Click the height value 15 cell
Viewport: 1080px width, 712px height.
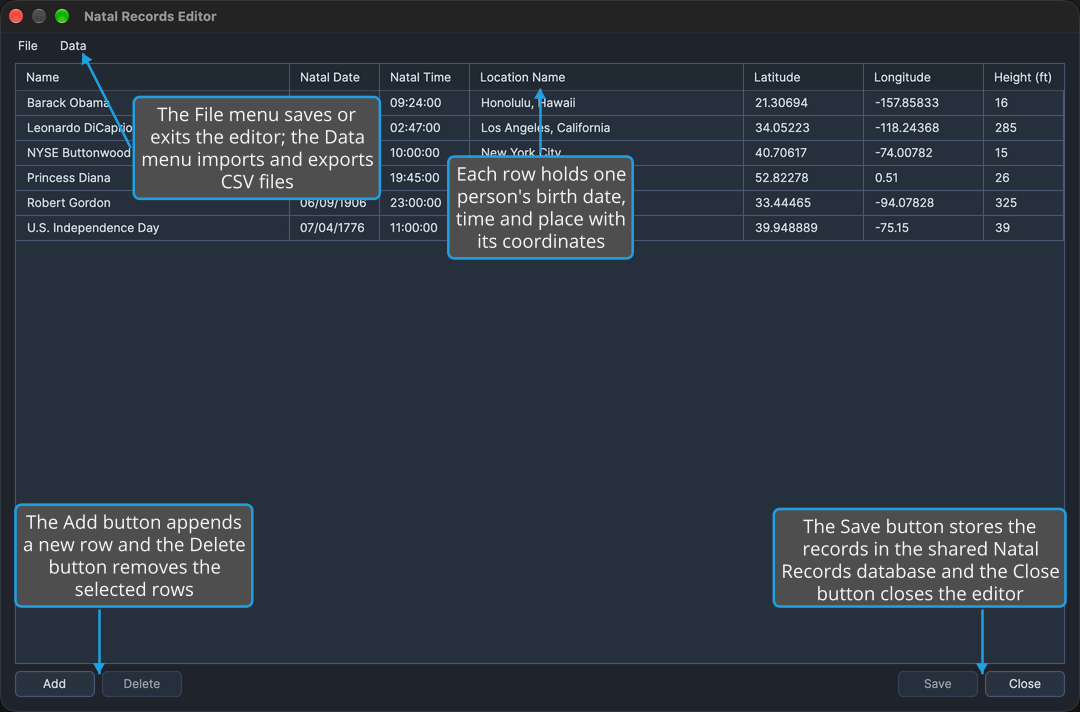pyautogui.click(x=1024, y=152)
